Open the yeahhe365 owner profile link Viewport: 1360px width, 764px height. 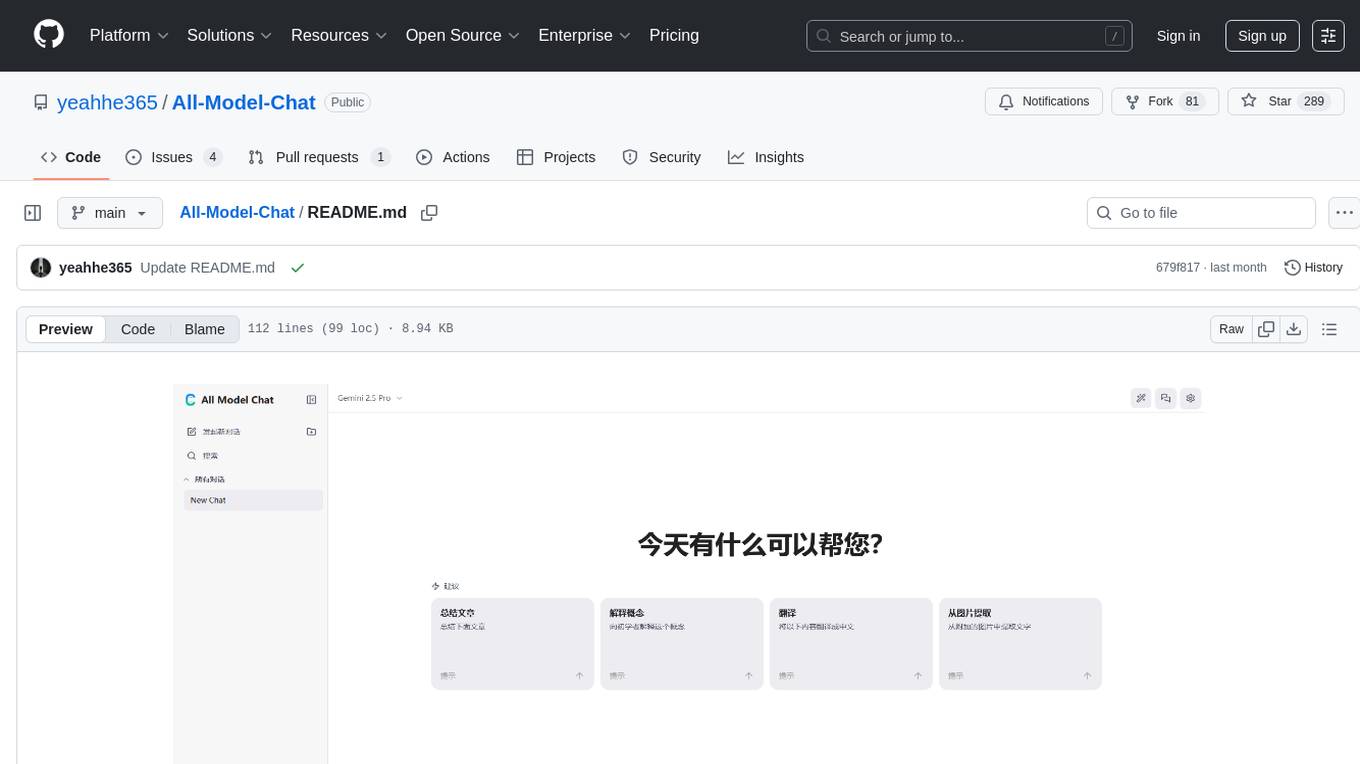[x=107, y=102]
